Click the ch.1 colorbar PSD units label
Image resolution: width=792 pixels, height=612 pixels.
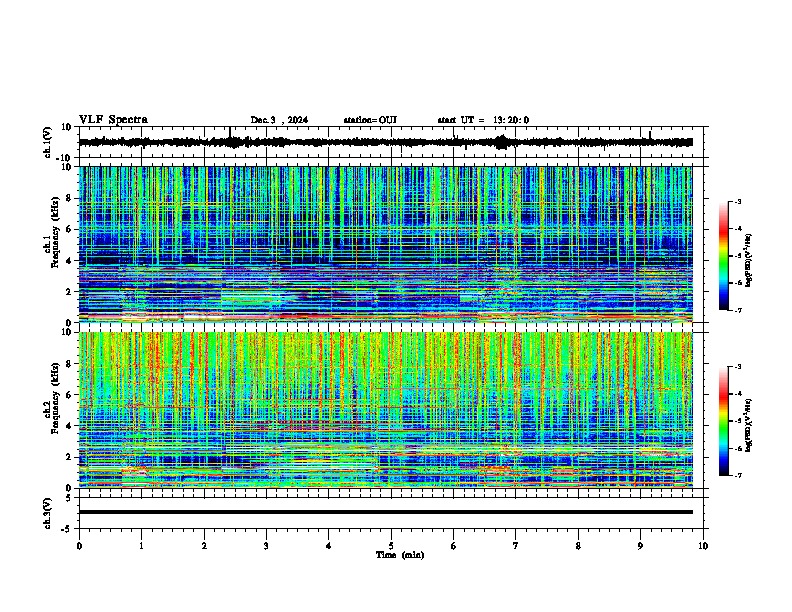(749, 261)
